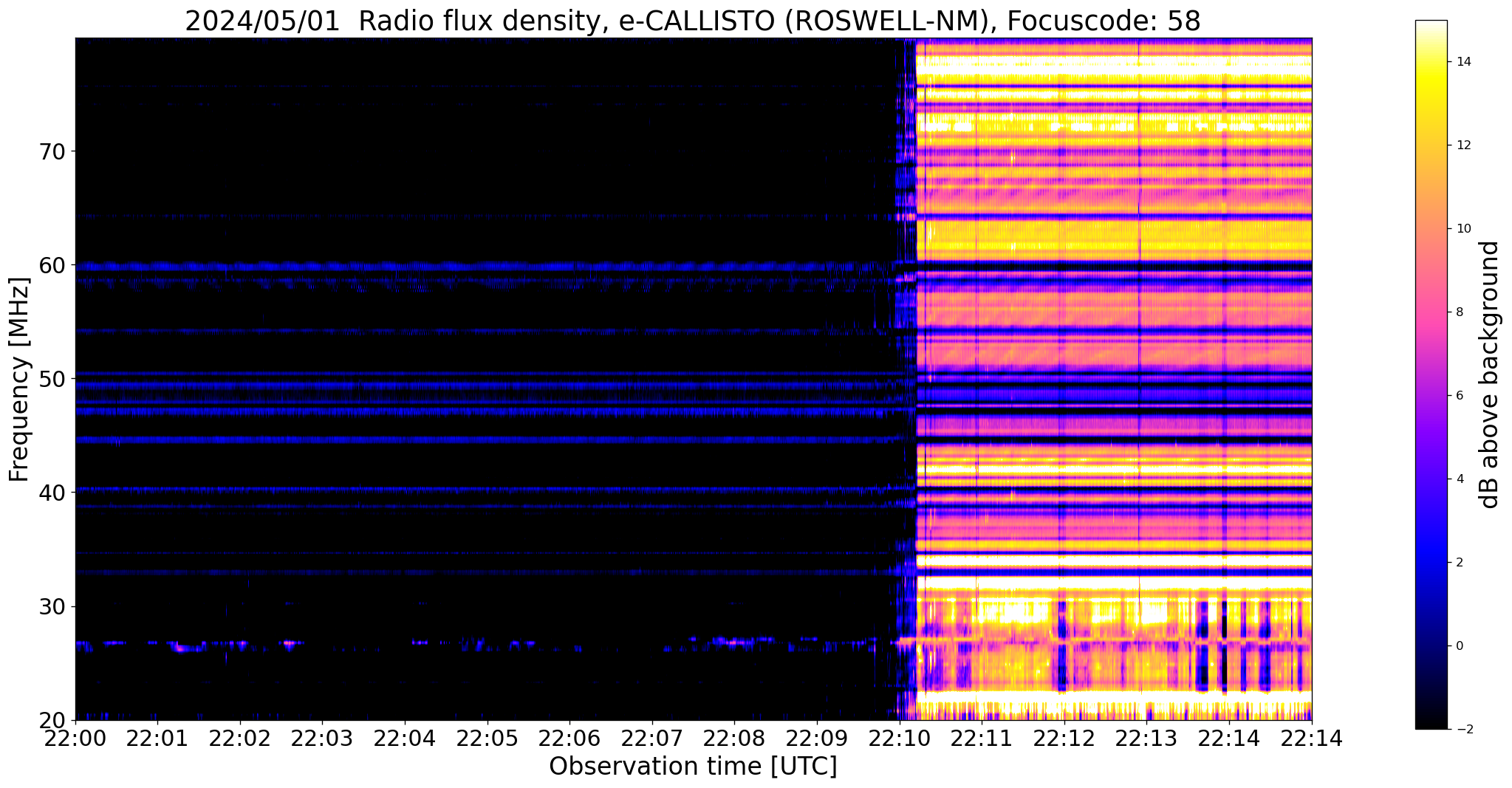
Task: Click the 40 MHz frequency tick label
Action: tap(51, 493)
